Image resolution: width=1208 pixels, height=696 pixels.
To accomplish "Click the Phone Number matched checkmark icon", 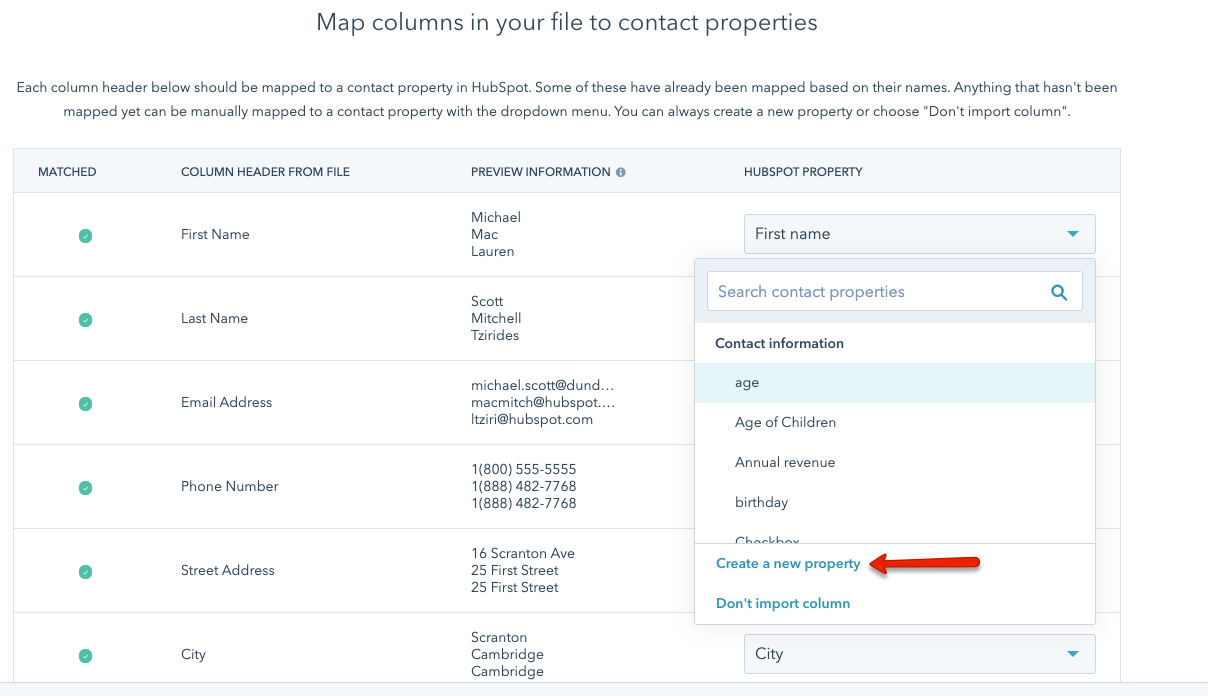I will pos(86,488).
